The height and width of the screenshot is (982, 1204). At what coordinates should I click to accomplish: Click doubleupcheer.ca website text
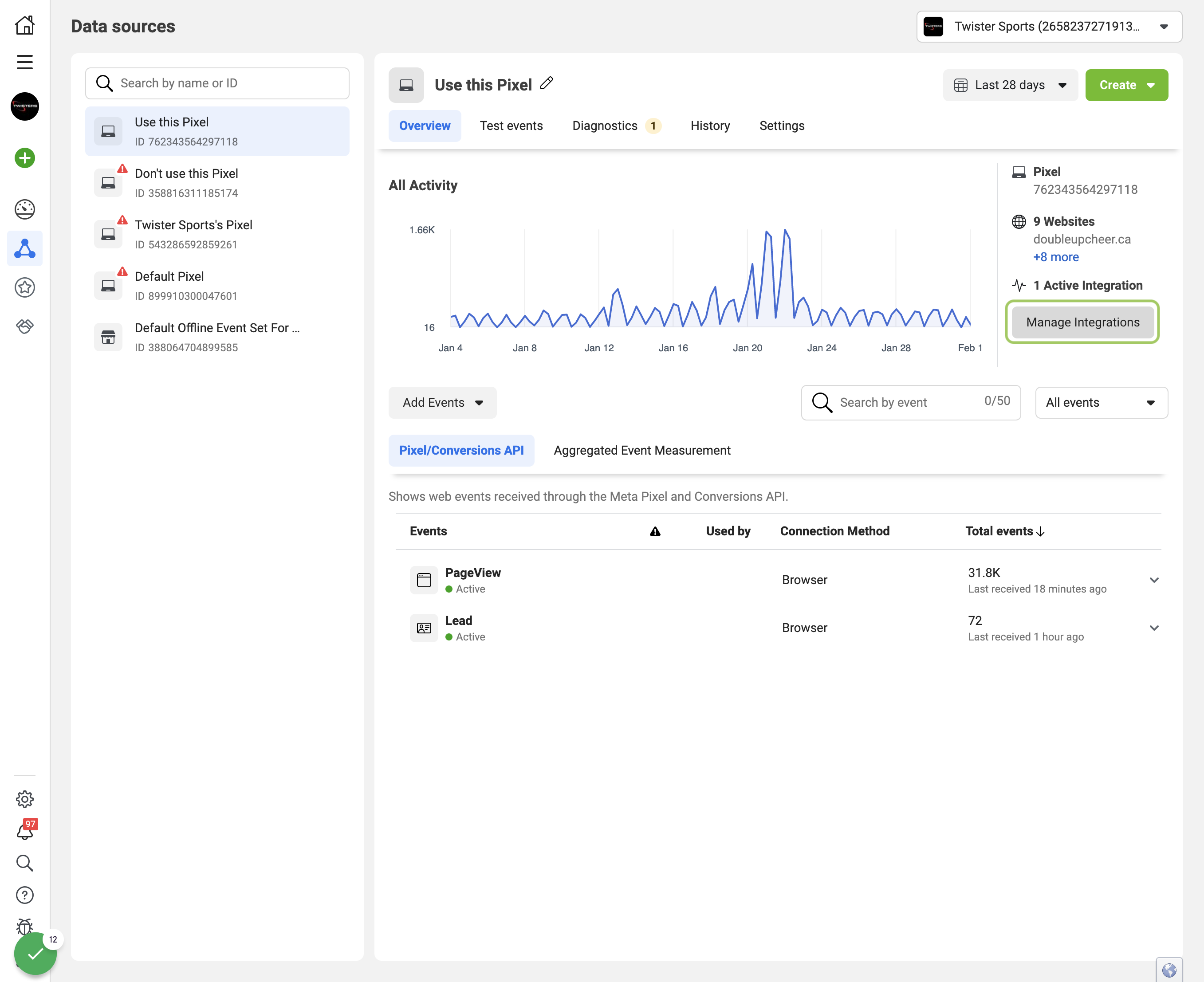[1082, 239]
